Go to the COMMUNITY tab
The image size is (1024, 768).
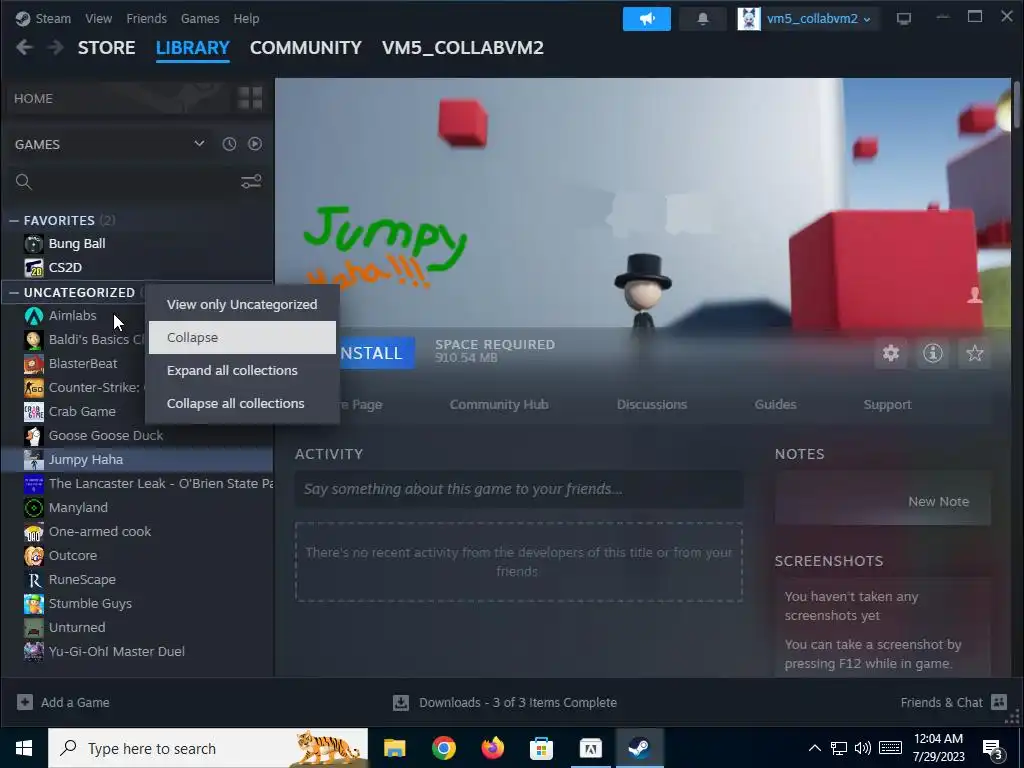(x=306, y=48)
